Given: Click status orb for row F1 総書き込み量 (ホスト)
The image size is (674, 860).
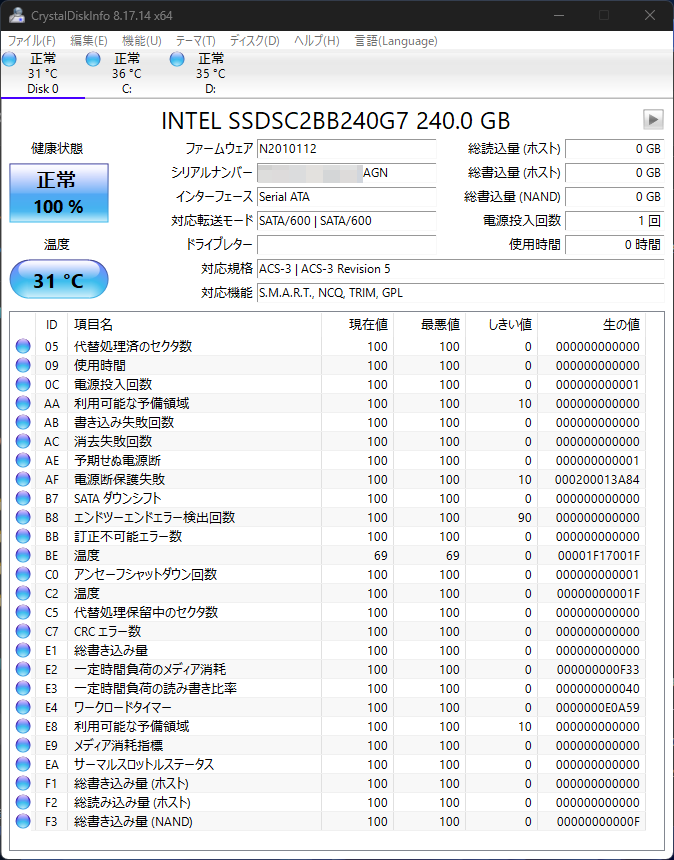Looking at the screenshot, I should (x=23, y=783).
